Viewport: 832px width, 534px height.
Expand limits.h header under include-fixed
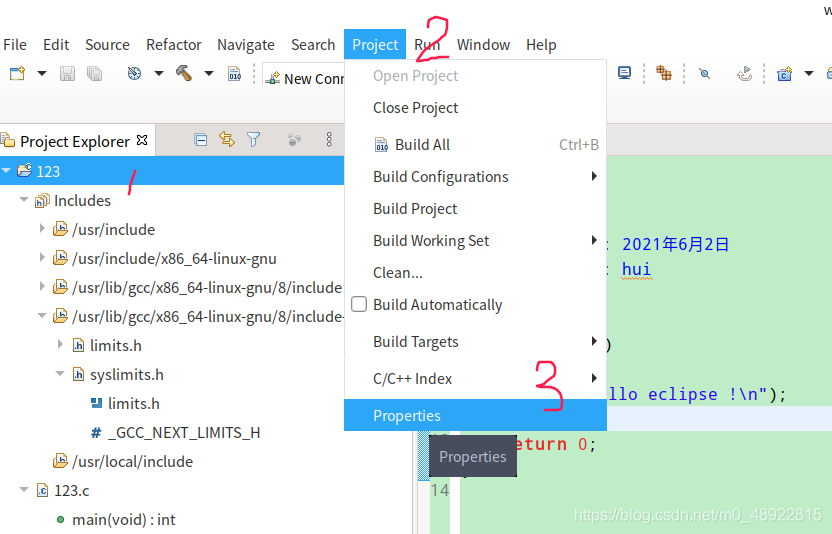tap(60, 344)
